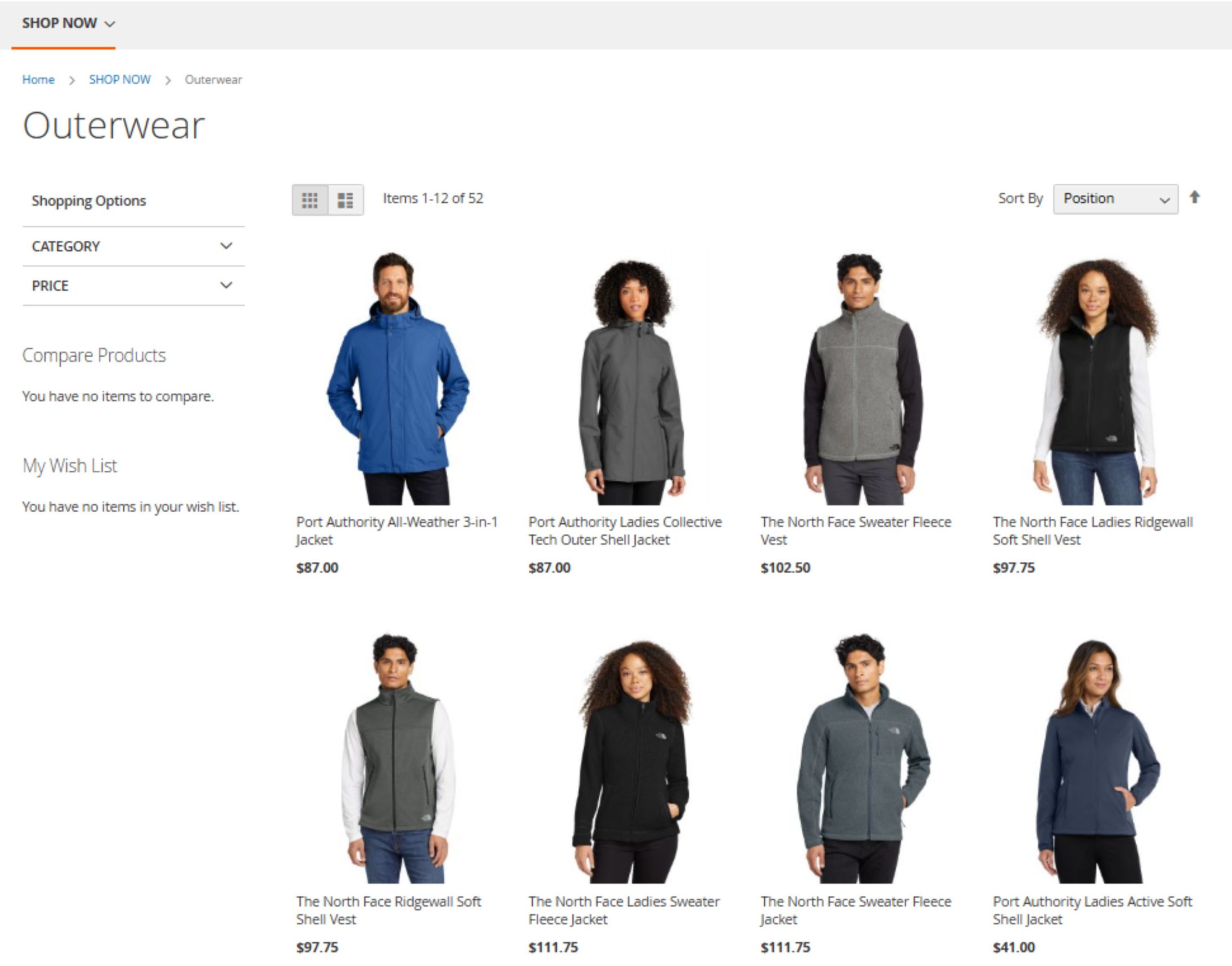Switch to list view mode
This screenshot has height=966, width=1232.
346,200
